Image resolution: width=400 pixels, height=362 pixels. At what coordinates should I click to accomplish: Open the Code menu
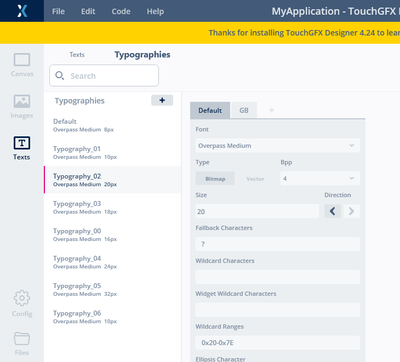click(121, 11)
